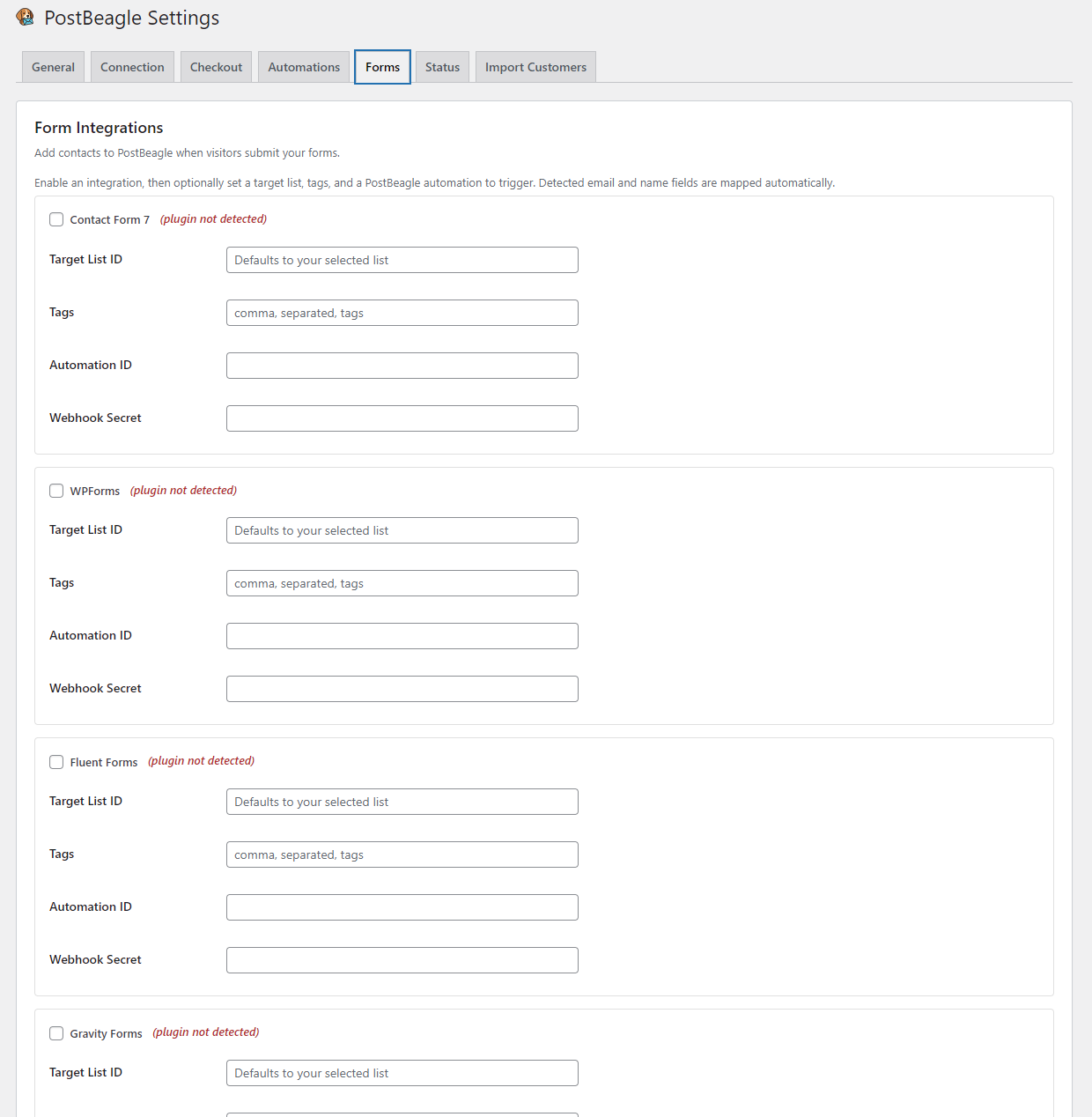The image size is (1092, 1117).
Task: Focus Contact Form 7 Tags field
Action: (402, 313)
